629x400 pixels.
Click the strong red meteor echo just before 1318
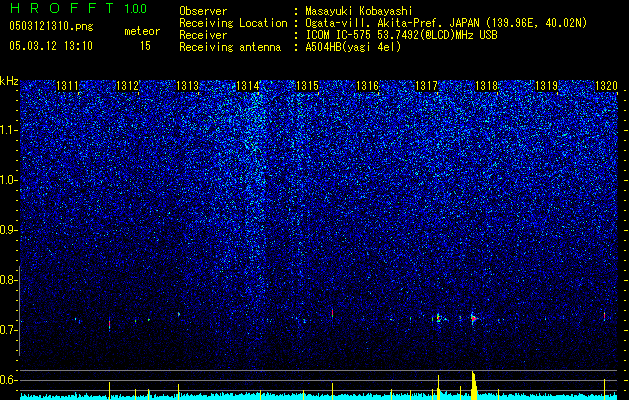[474, 319]
